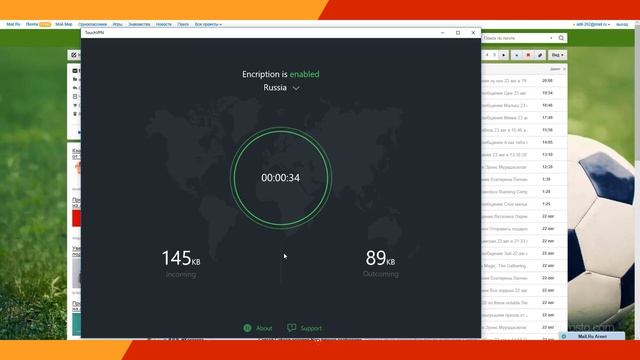The height and width of the screenshot is (360, 640).
Task: Open the Russia server location dropdown
Action: 281,88
